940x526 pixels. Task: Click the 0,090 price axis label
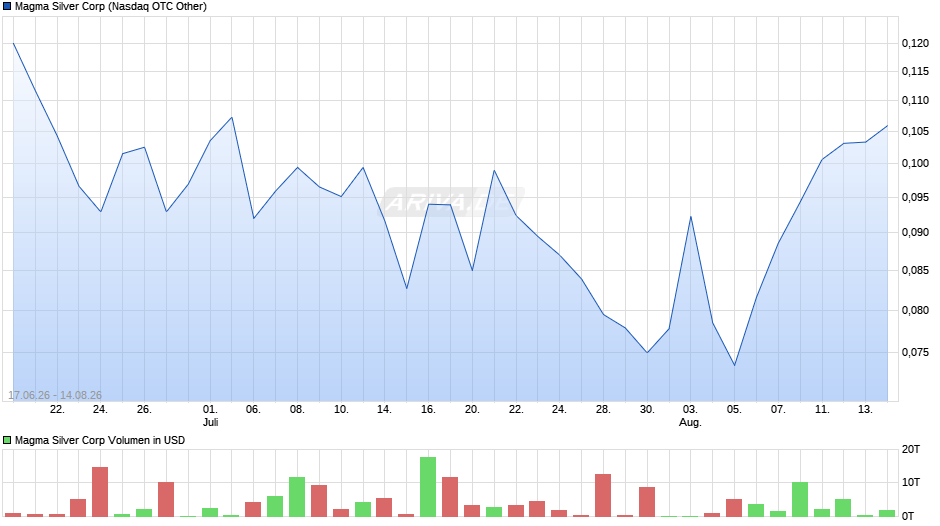915,232
